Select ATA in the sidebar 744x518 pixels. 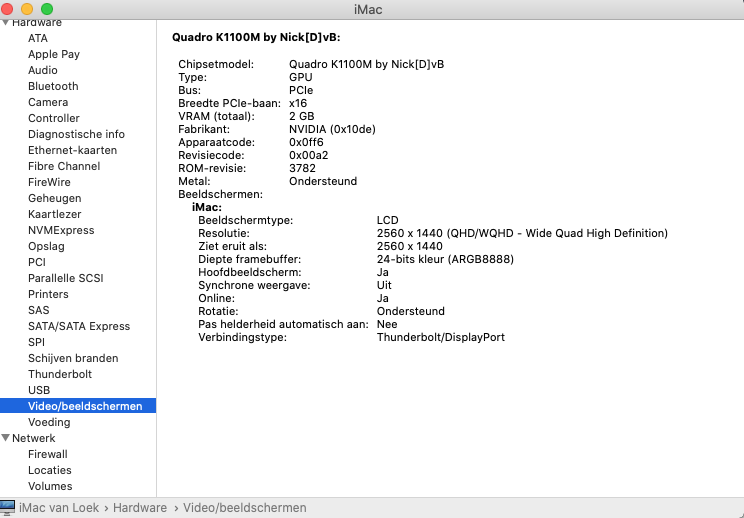(x=37, y=38)
